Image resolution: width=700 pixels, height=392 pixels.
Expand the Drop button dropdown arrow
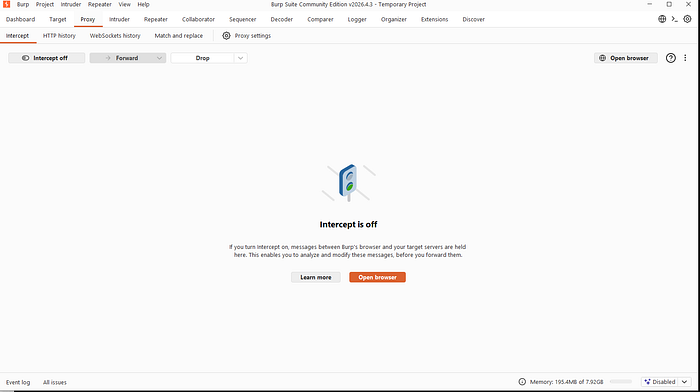point(240,58)
